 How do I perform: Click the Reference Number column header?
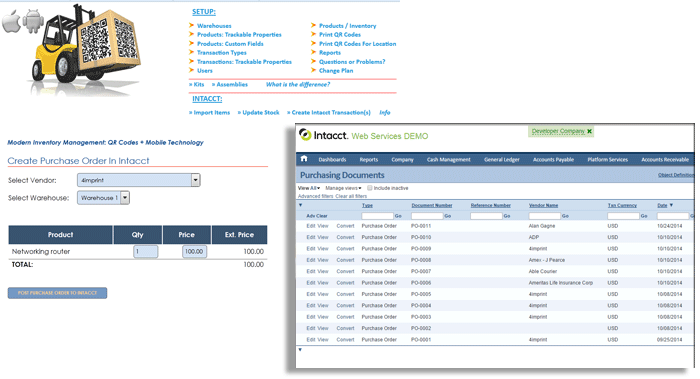[x=491, y=205]
